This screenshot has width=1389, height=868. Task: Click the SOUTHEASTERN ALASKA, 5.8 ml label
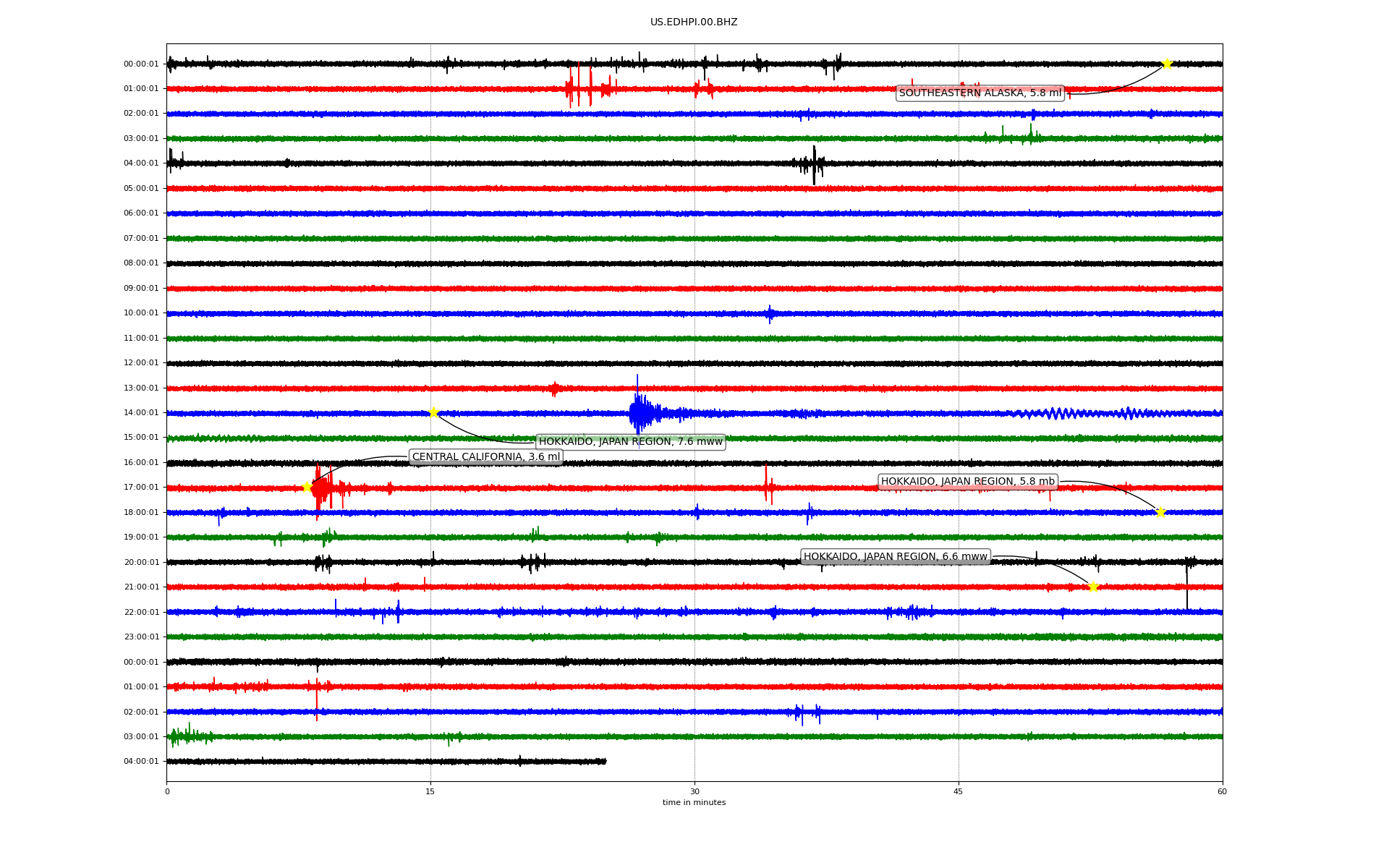tap(980, 93)
